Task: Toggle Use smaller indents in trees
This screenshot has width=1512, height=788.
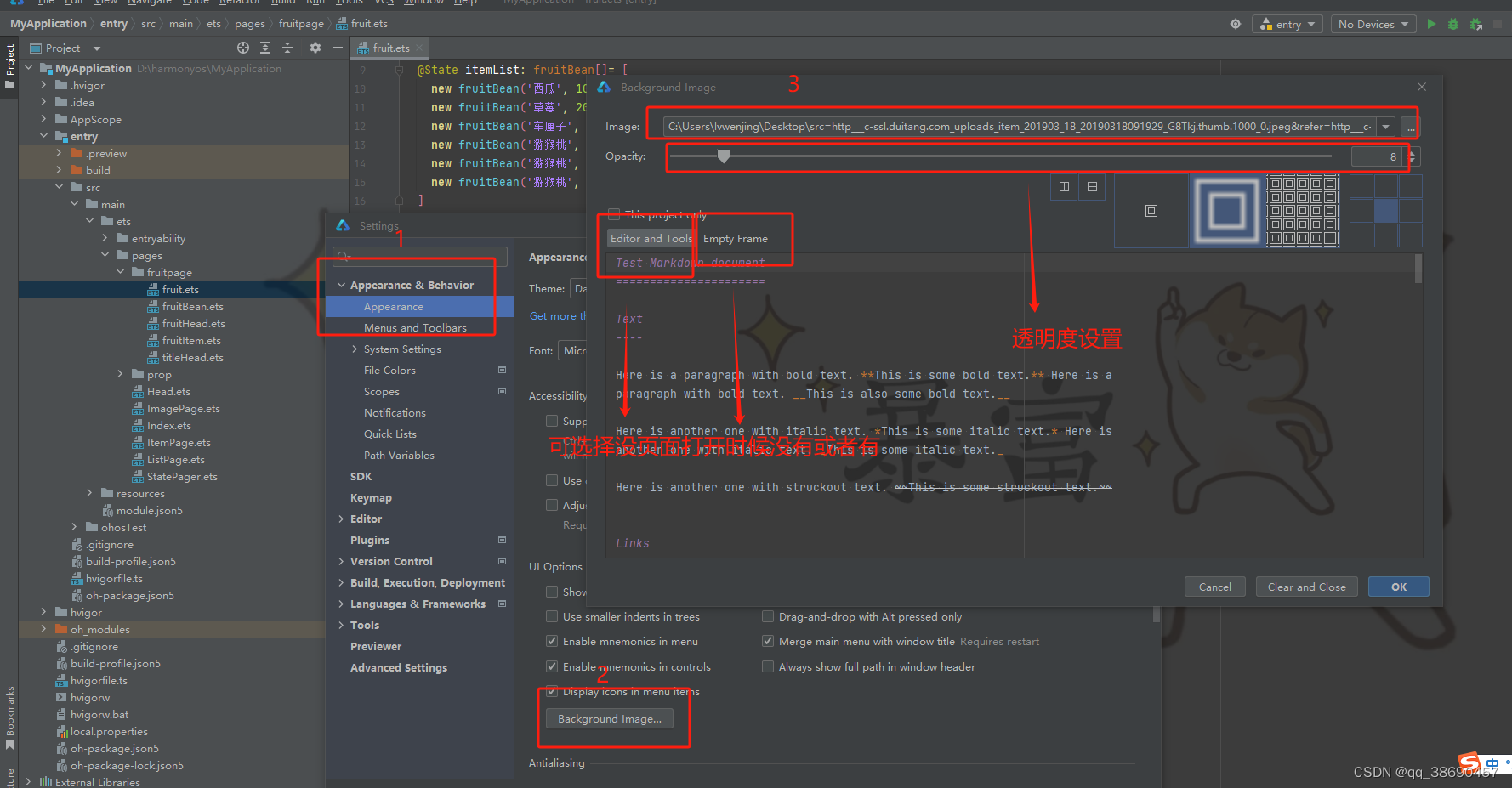Action: pyautogui.click(x=552, y=616)
